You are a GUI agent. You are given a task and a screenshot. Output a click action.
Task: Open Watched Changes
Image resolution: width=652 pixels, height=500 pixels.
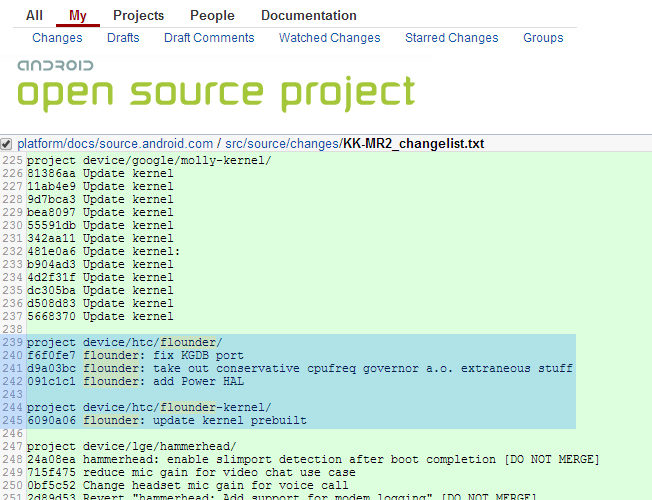(330, 38)
